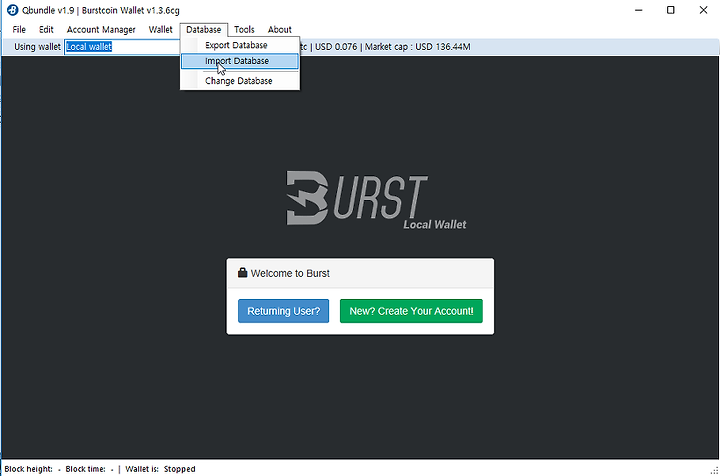Click the window resize grip in status bar
720x476 pixels.
(x=714, y=470)
